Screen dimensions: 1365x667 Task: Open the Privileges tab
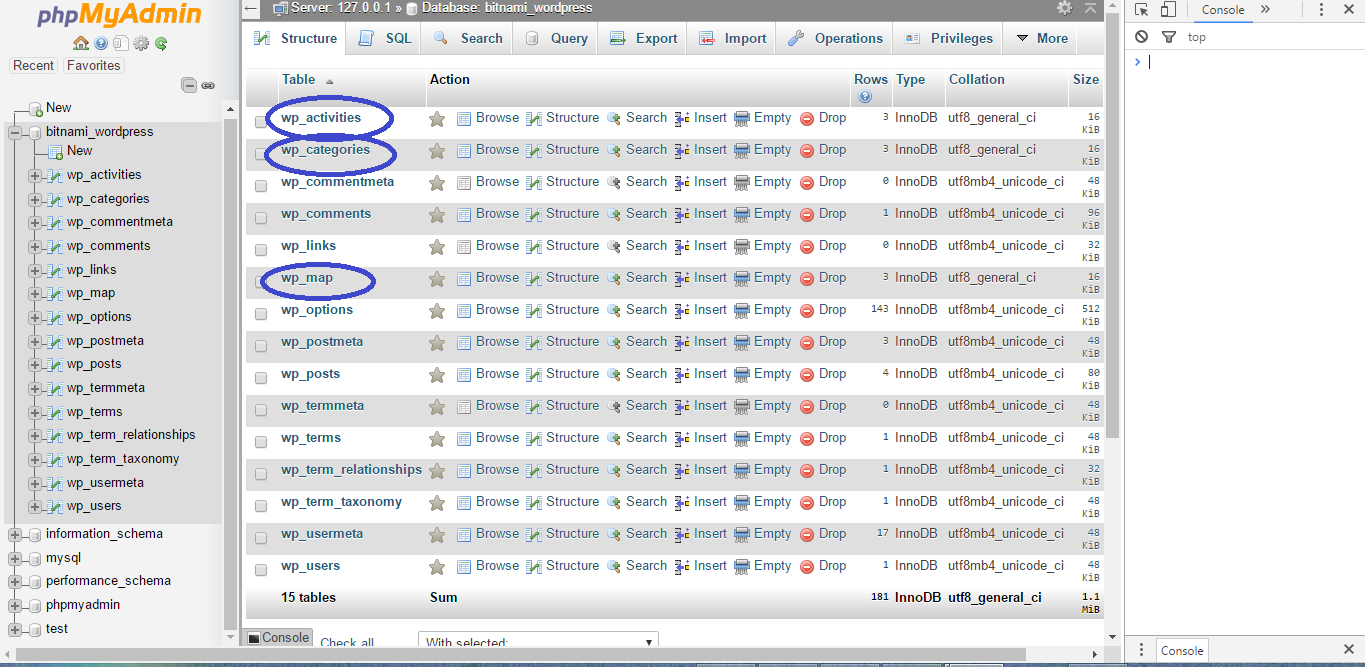[949, 38]
